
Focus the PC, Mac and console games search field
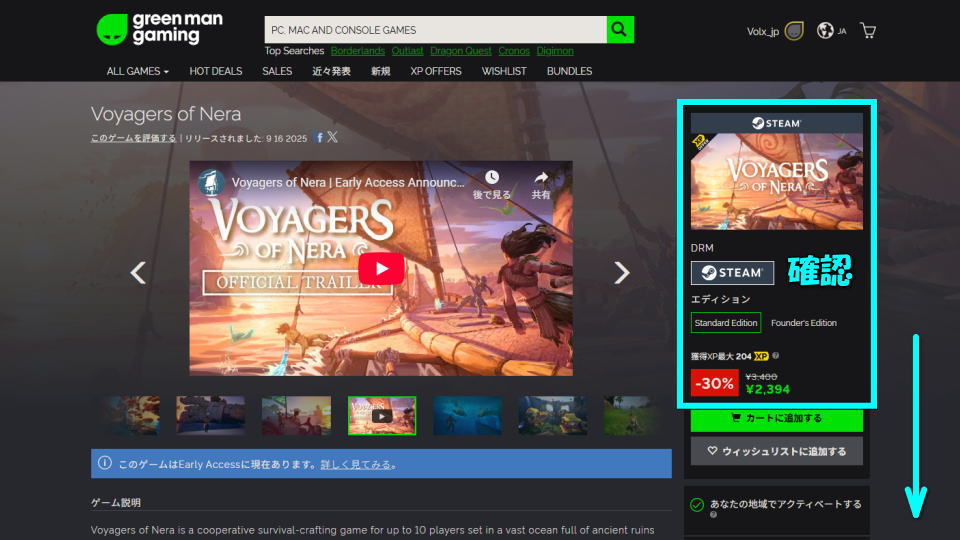[435, 29]
